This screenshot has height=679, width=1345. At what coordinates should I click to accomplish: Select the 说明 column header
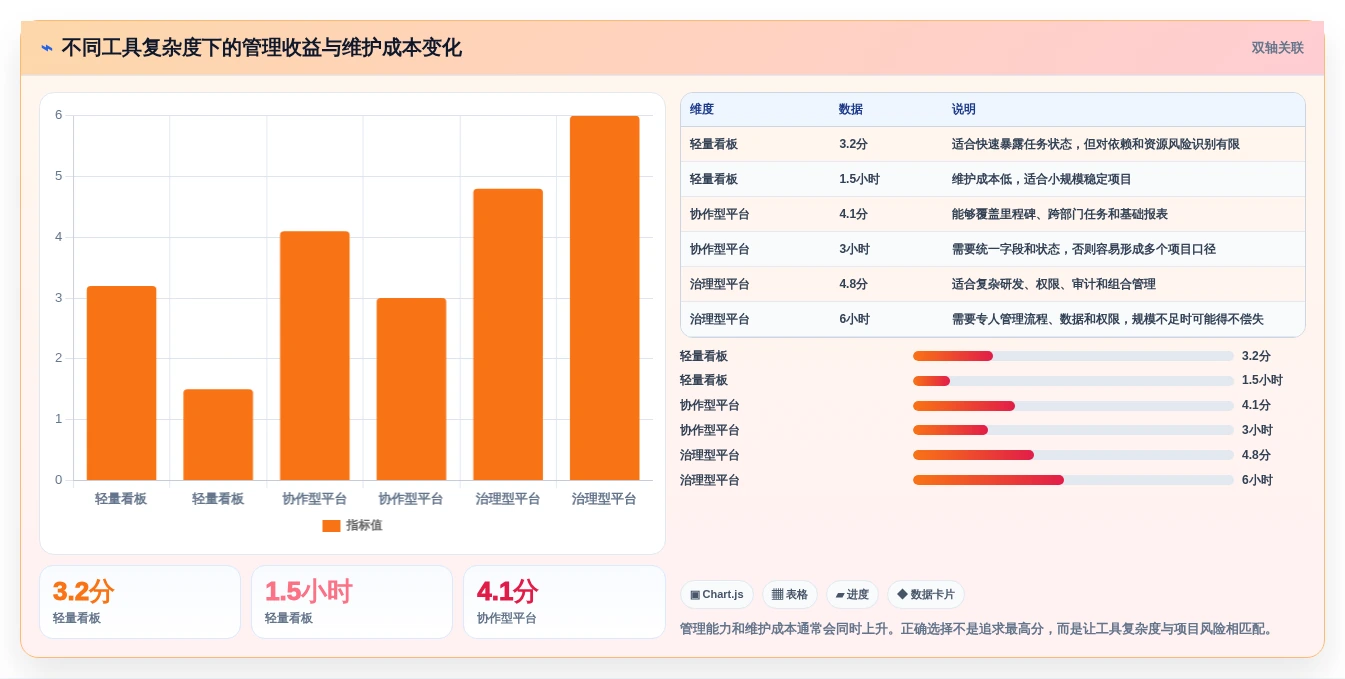[x=964, y=109]
